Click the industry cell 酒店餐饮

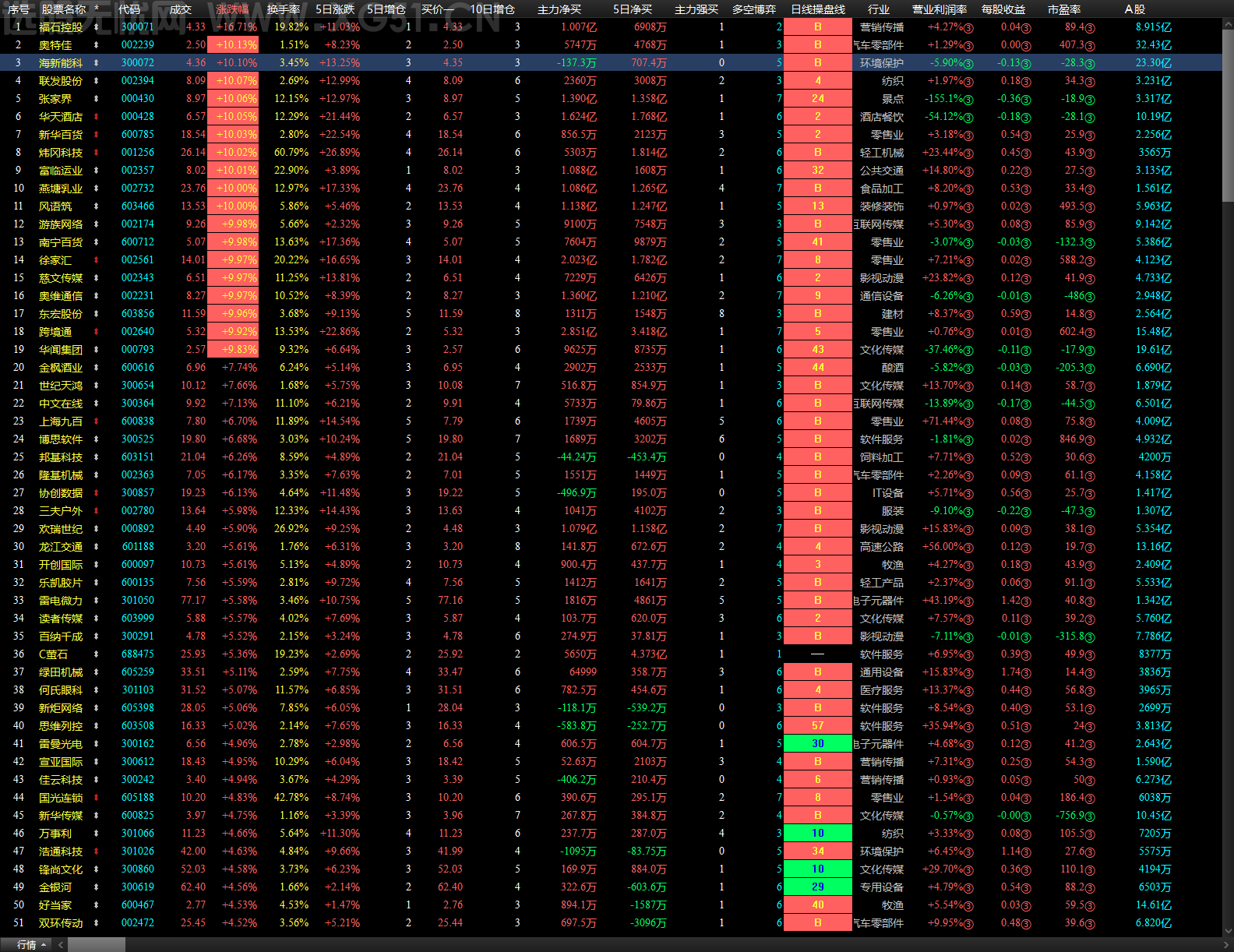882,117
